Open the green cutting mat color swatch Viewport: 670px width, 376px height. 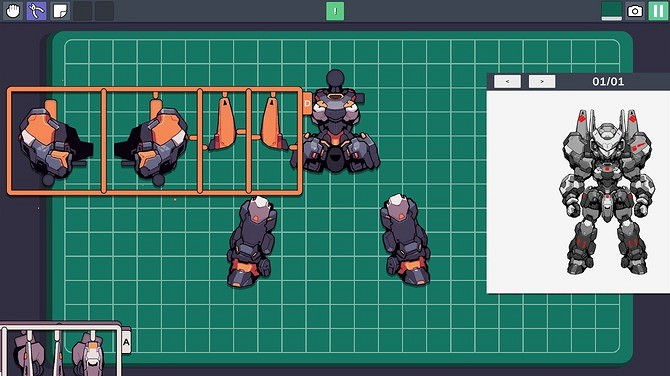[x=611, y=11]
